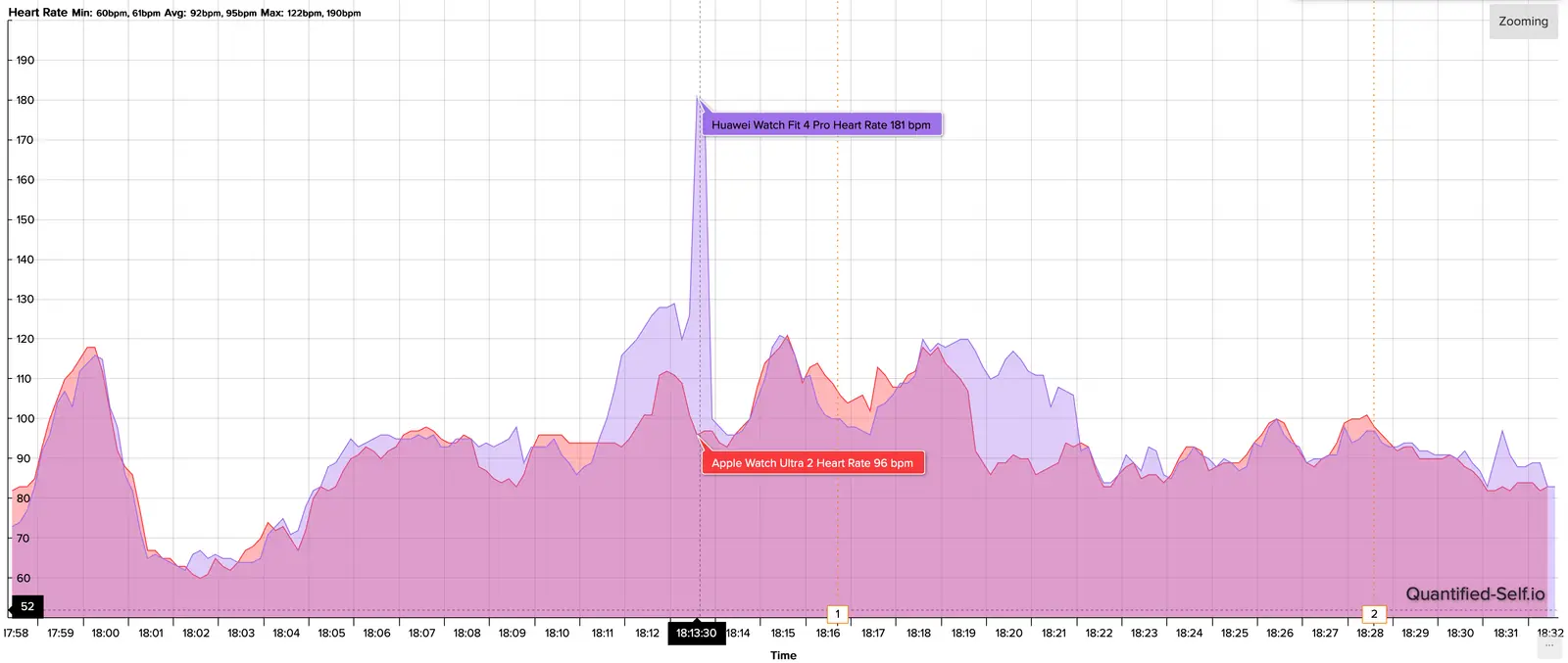Click the 18:19 time axis label
Viewport: 1568px width, 663px height.
tap(963, 633)
